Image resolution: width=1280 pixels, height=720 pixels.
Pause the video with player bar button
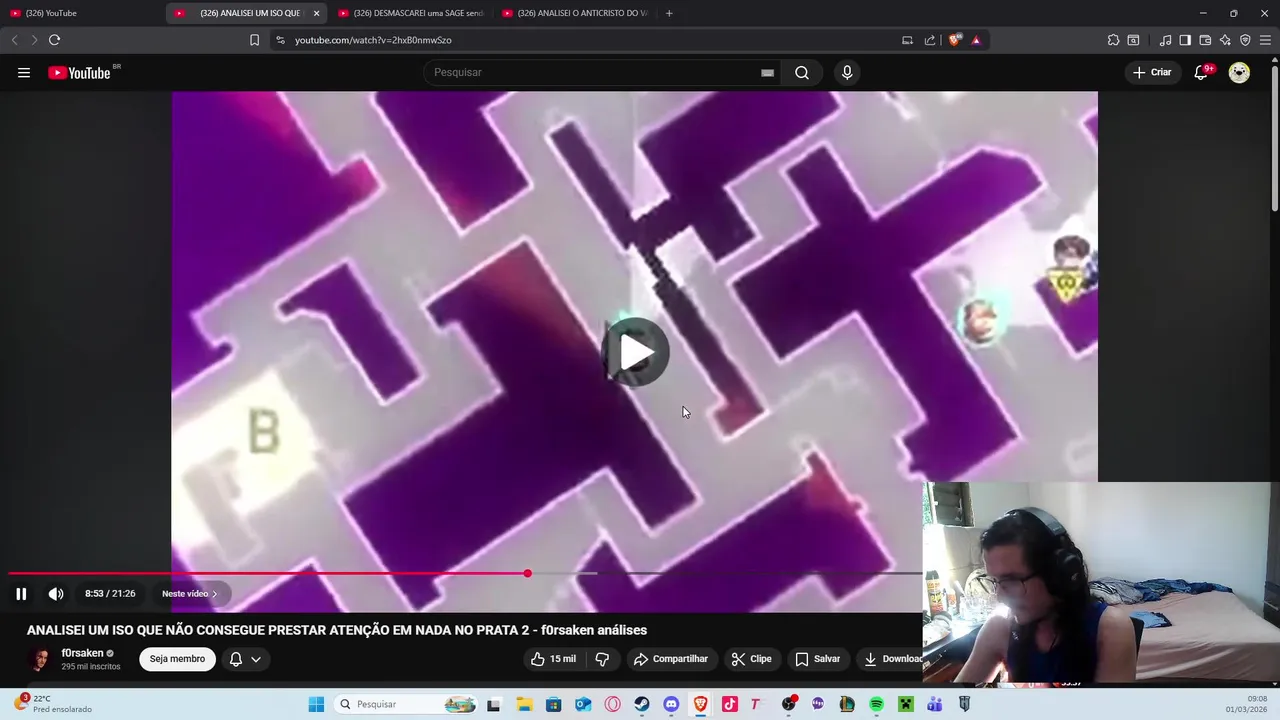21,593
